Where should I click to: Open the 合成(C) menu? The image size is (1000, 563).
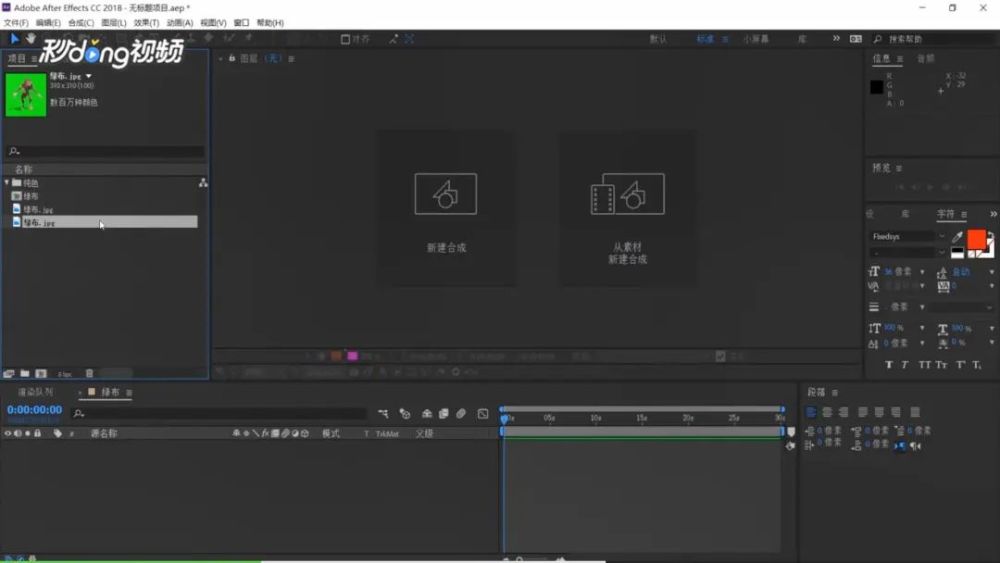81,23
